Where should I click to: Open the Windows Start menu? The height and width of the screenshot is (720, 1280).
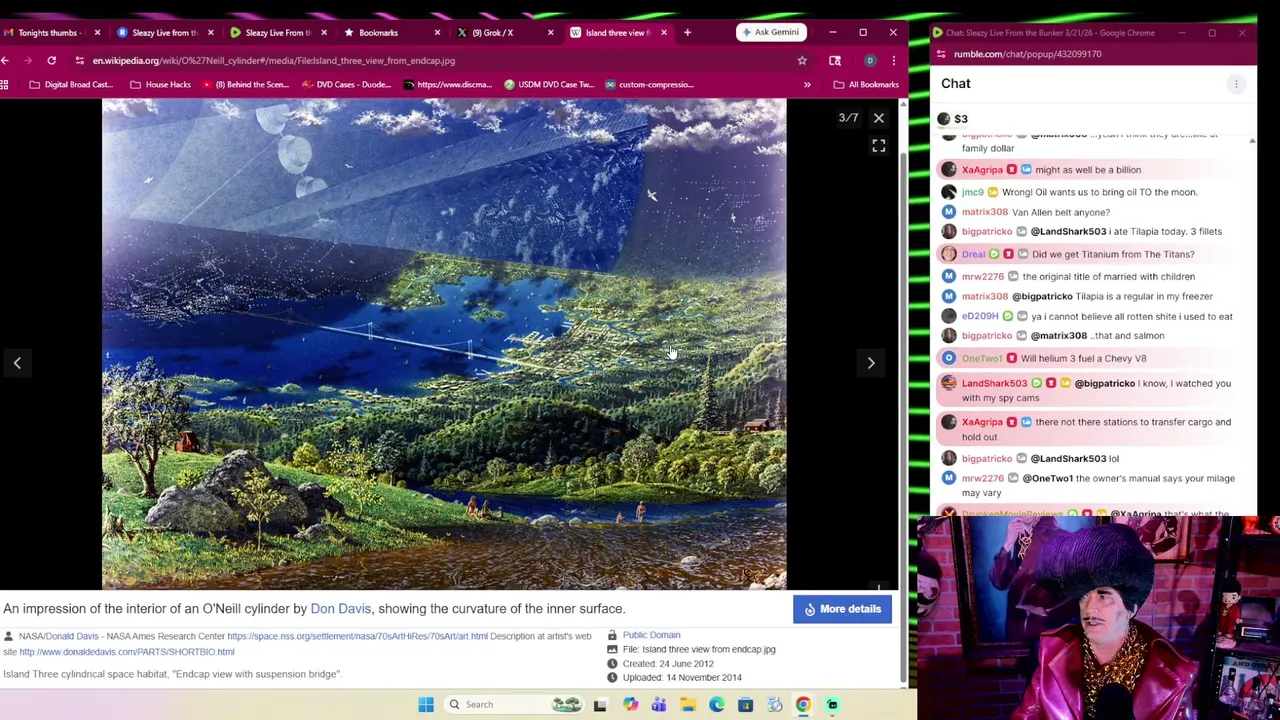coord(426,705)
